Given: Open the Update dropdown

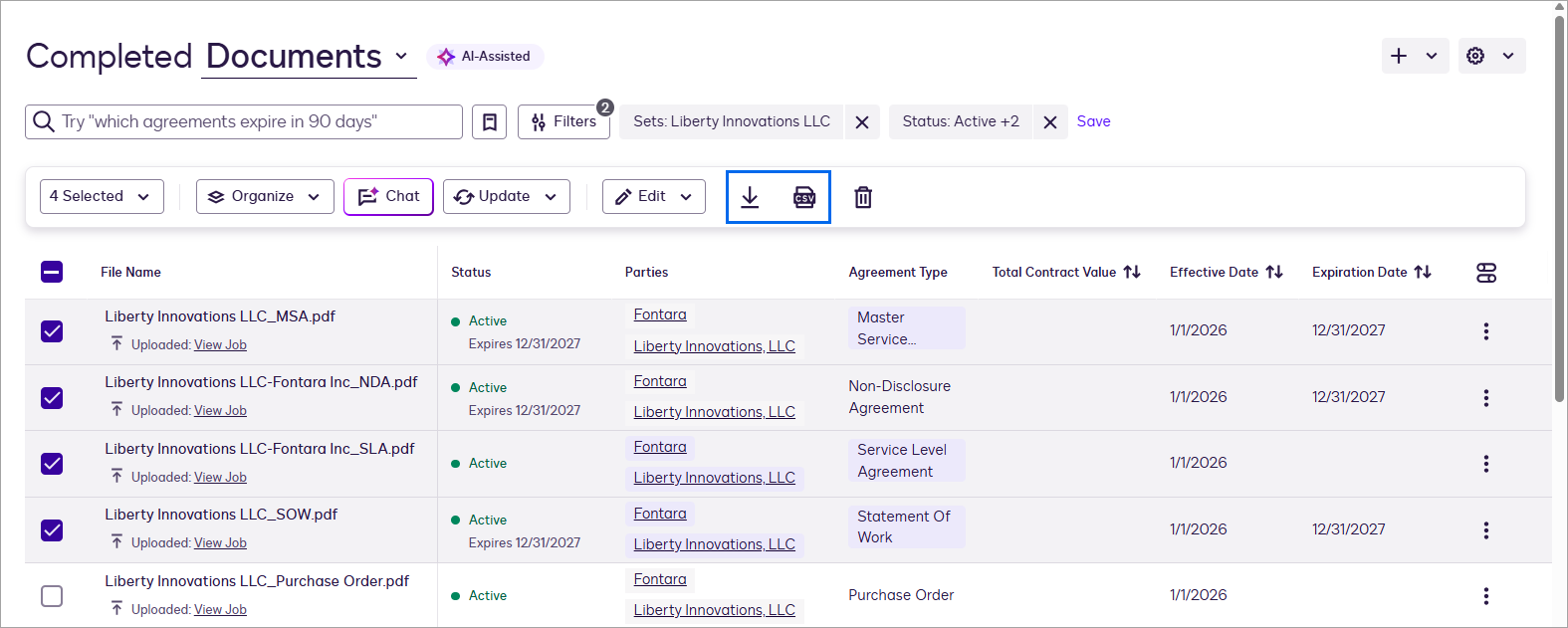Looking at the screenshot, I should [x=506, y=196].
